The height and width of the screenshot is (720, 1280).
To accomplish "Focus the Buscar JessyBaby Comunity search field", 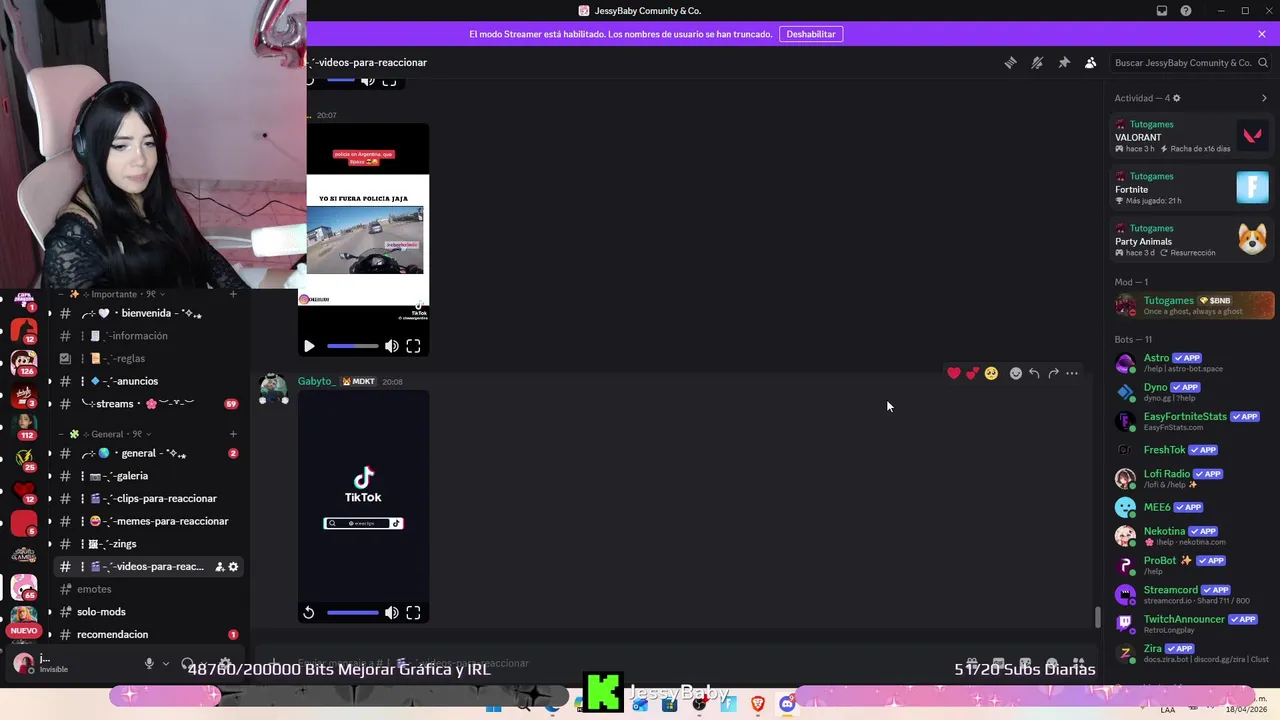I will point(1190,63).
